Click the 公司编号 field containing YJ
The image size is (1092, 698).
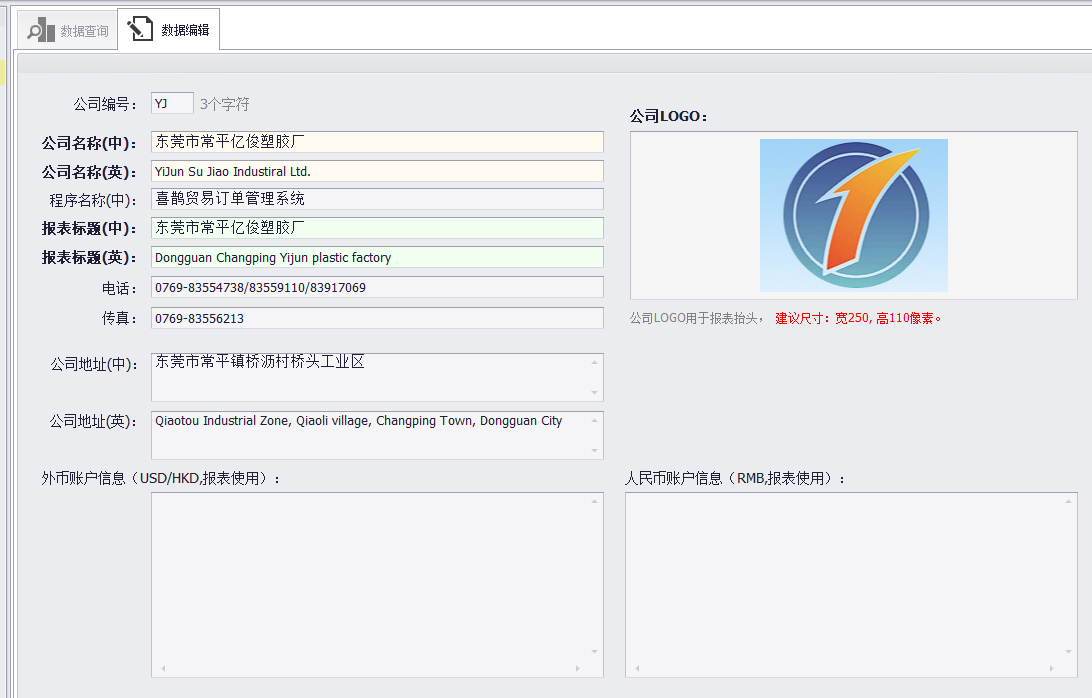(172, 104)
